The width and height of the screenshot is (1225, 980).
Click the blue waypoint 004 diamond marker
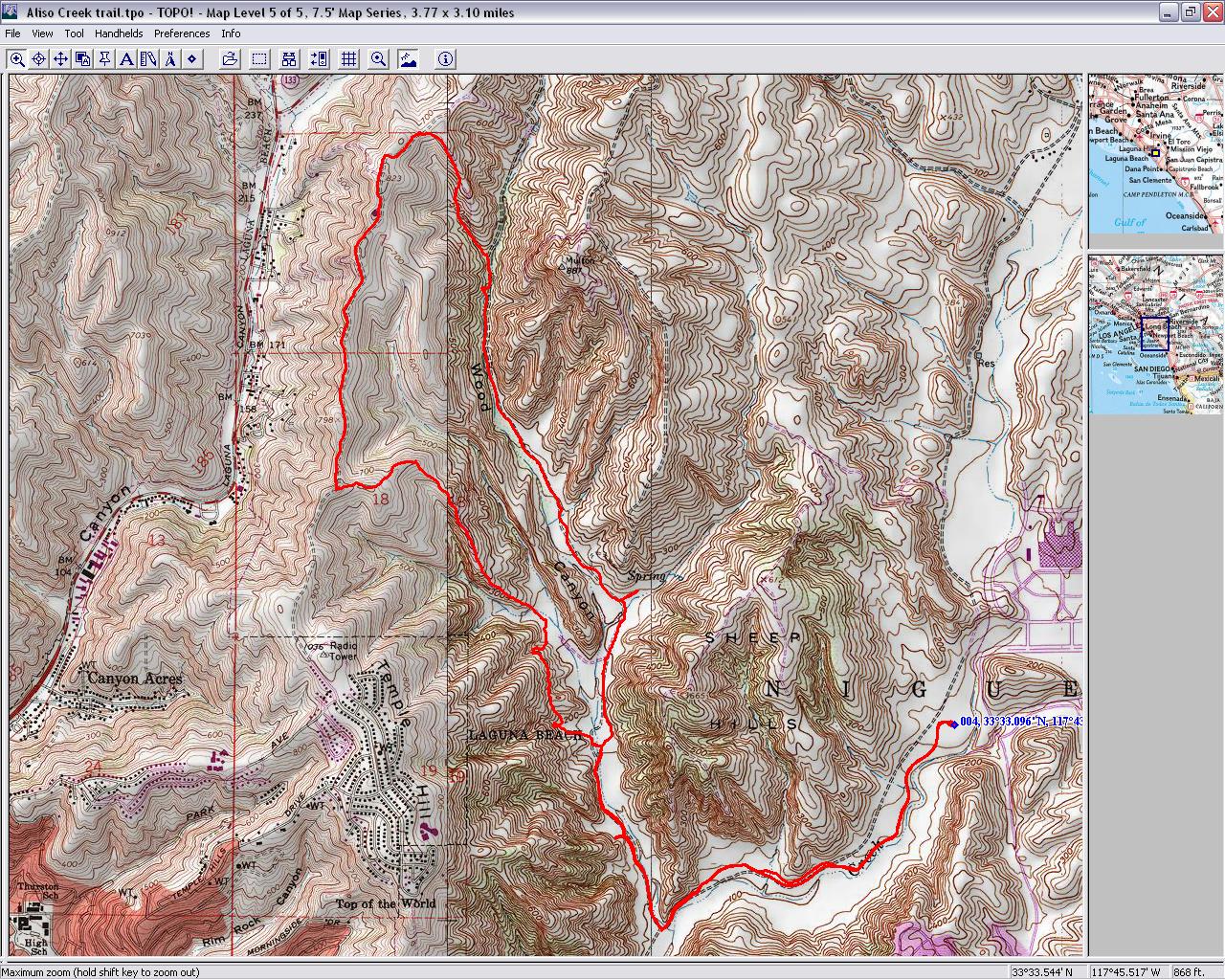coord(953,724)
